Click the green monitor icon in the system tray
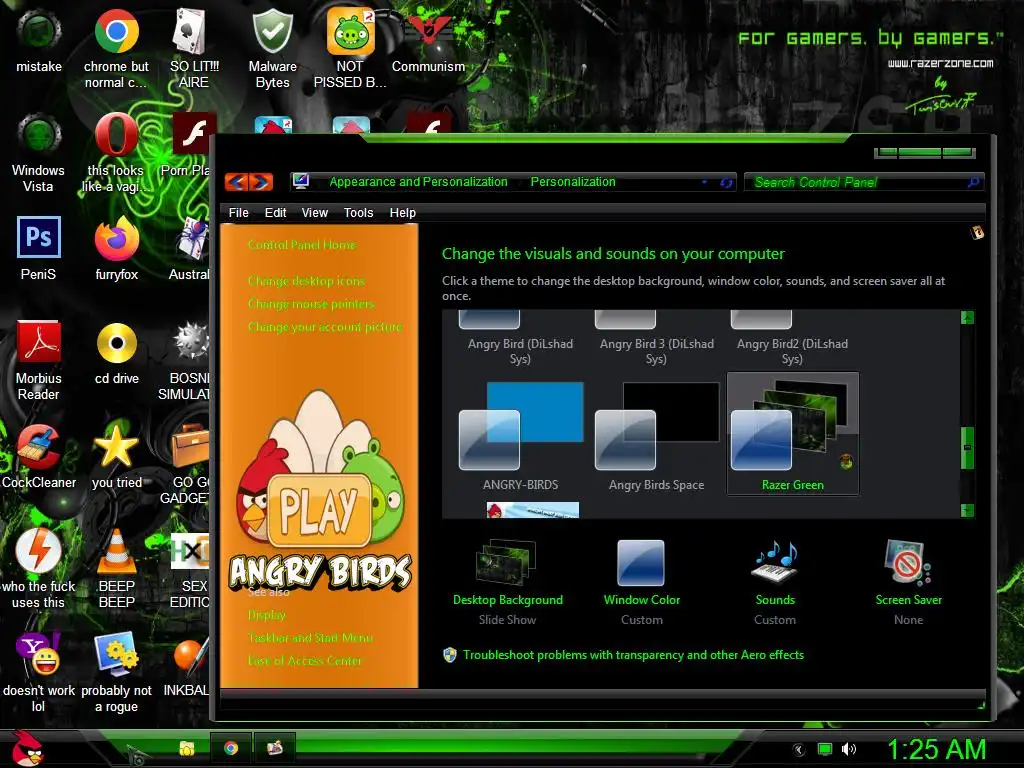The height and width of the screenshot is (768, 1024). 824,749
